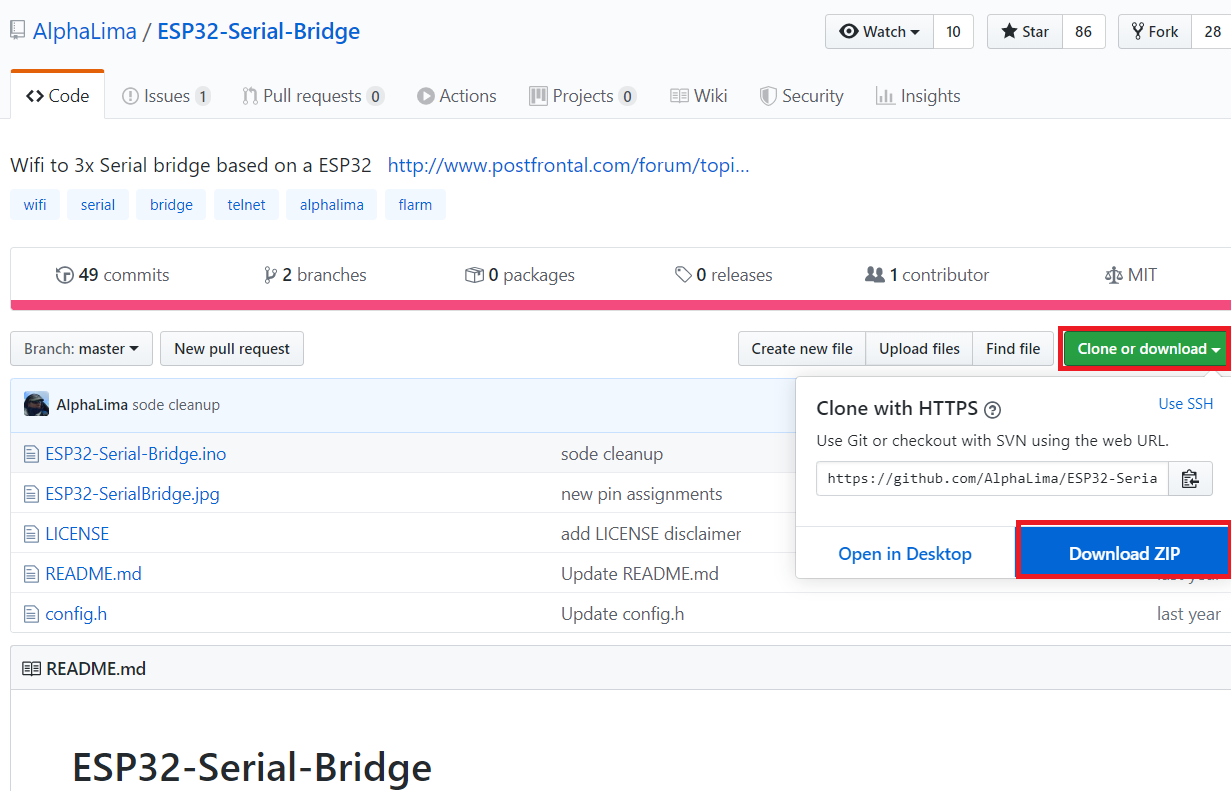The height and width of the screenshot is (791, 1231).
Task: Click the help icon beside Clone with HTTPS
Action: point(992,409)
